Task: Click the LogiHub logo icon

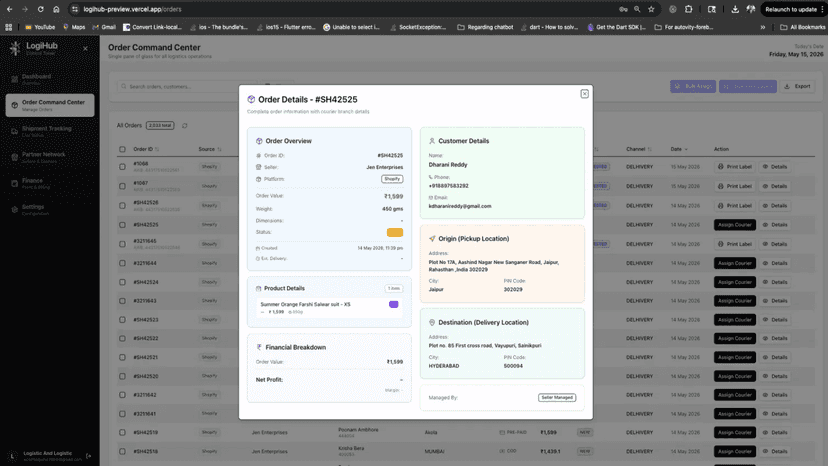Action: click(x=15, y=48)
